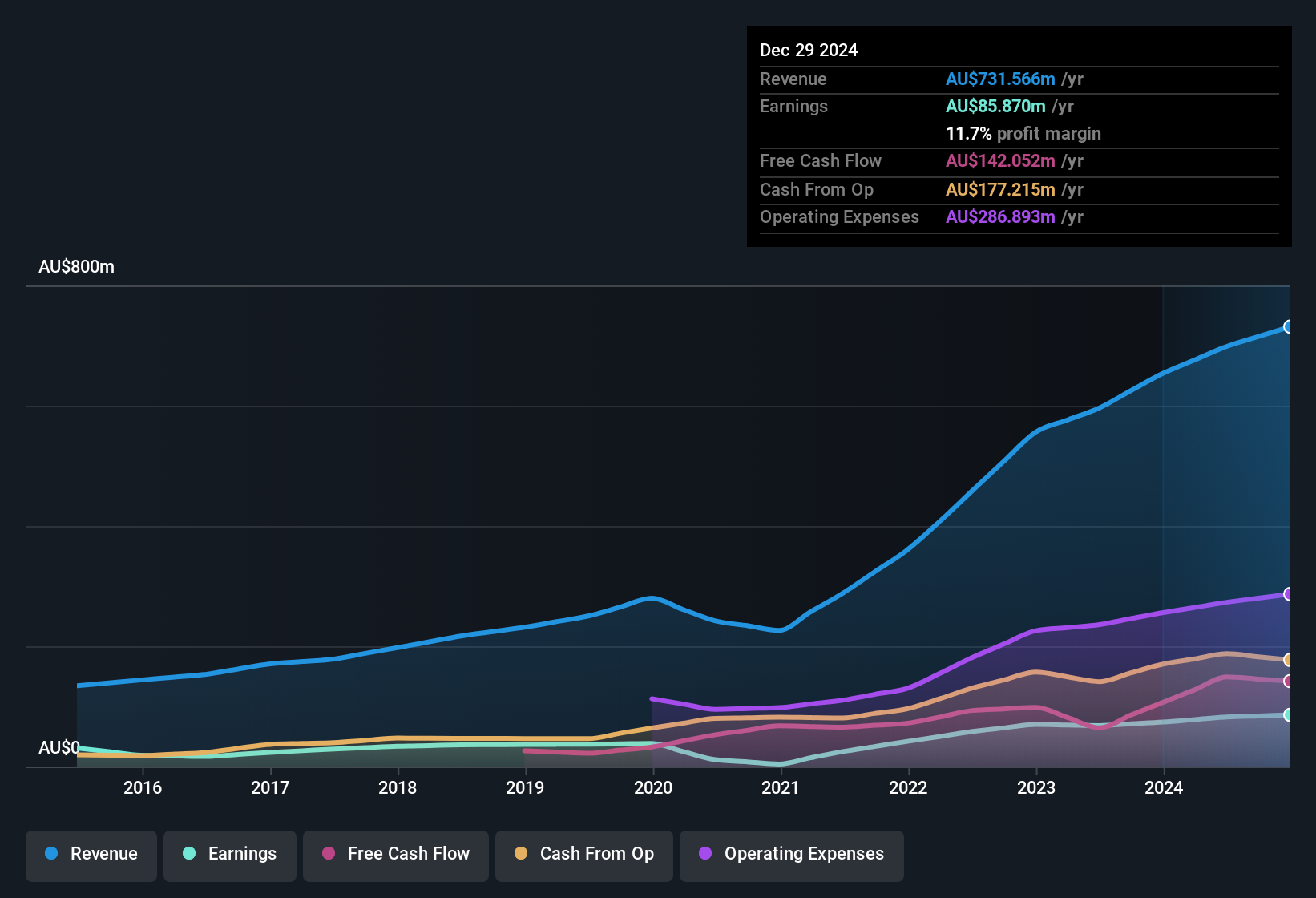
Task: Click the AU$731.566m revenue value
Action: click(1001, 79)
